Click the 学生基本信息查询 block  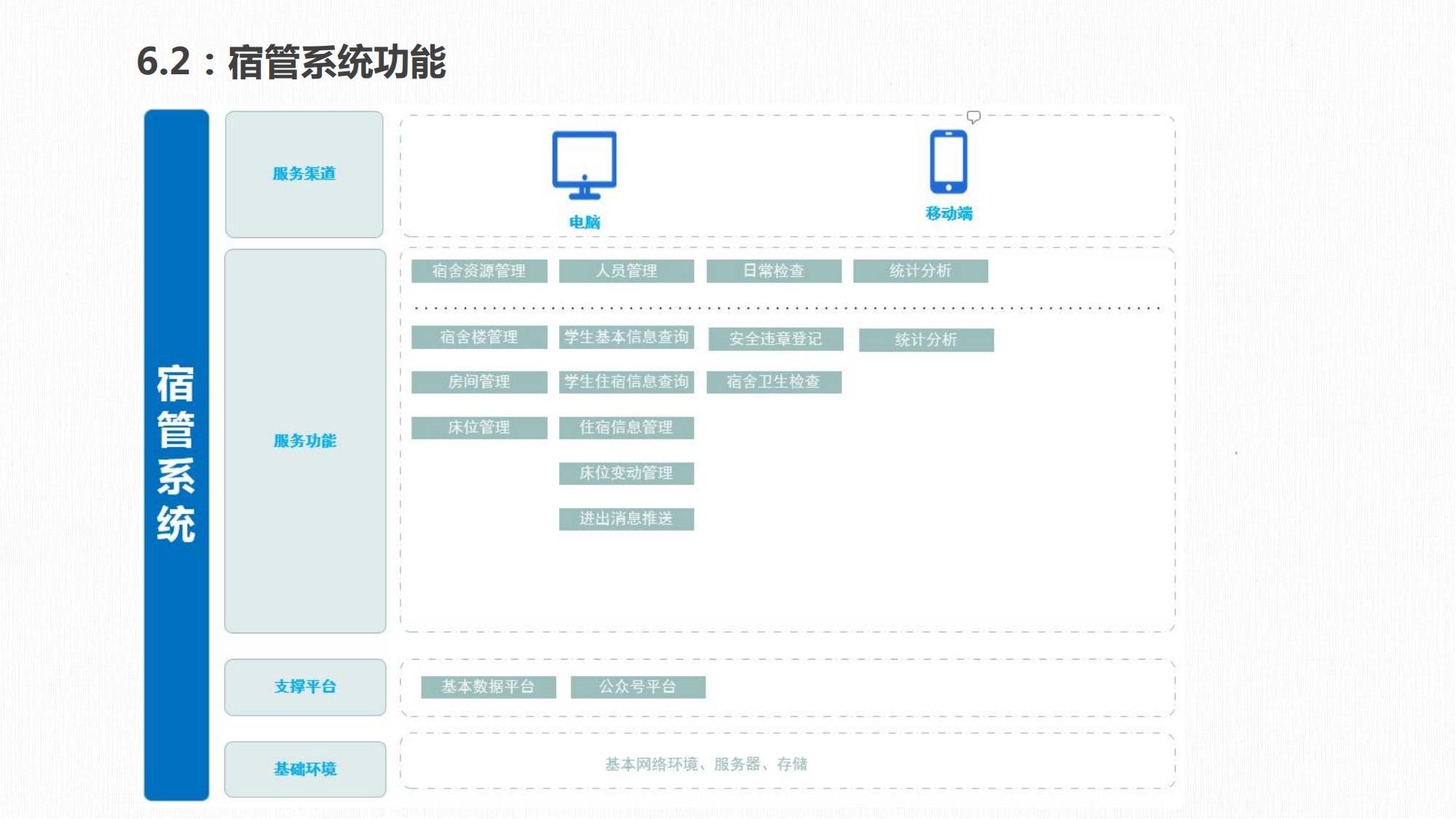(626, 337)
